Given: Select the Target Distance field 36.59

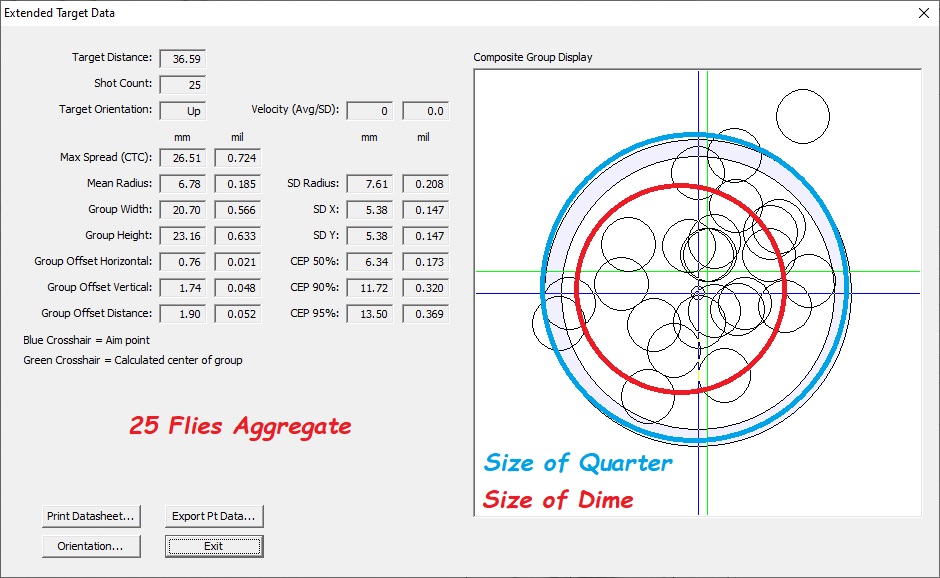Looking at the screenshot, I should coord(183,59).
